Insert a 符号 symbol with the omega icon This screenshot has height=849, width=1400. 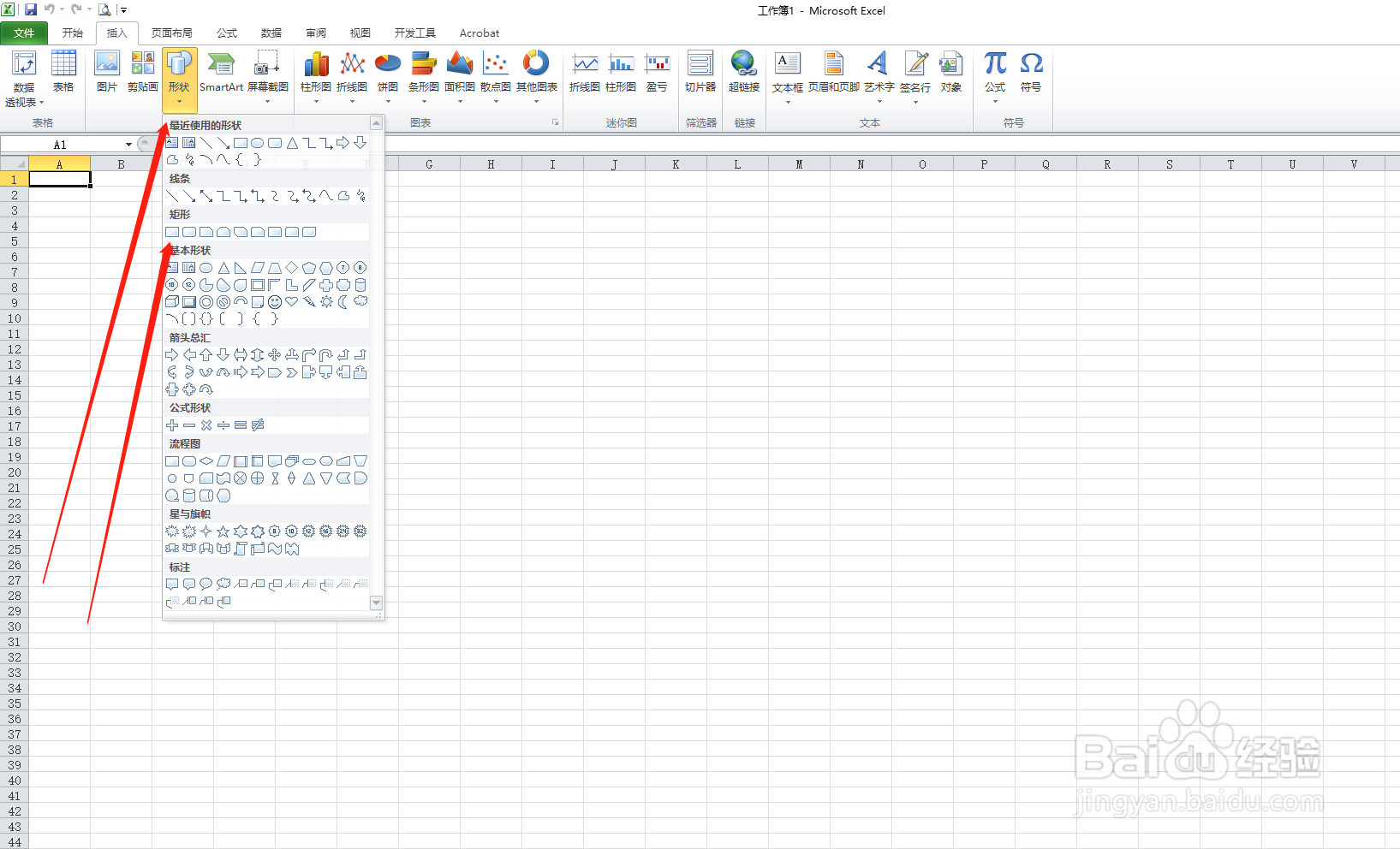pos(1031,72)
